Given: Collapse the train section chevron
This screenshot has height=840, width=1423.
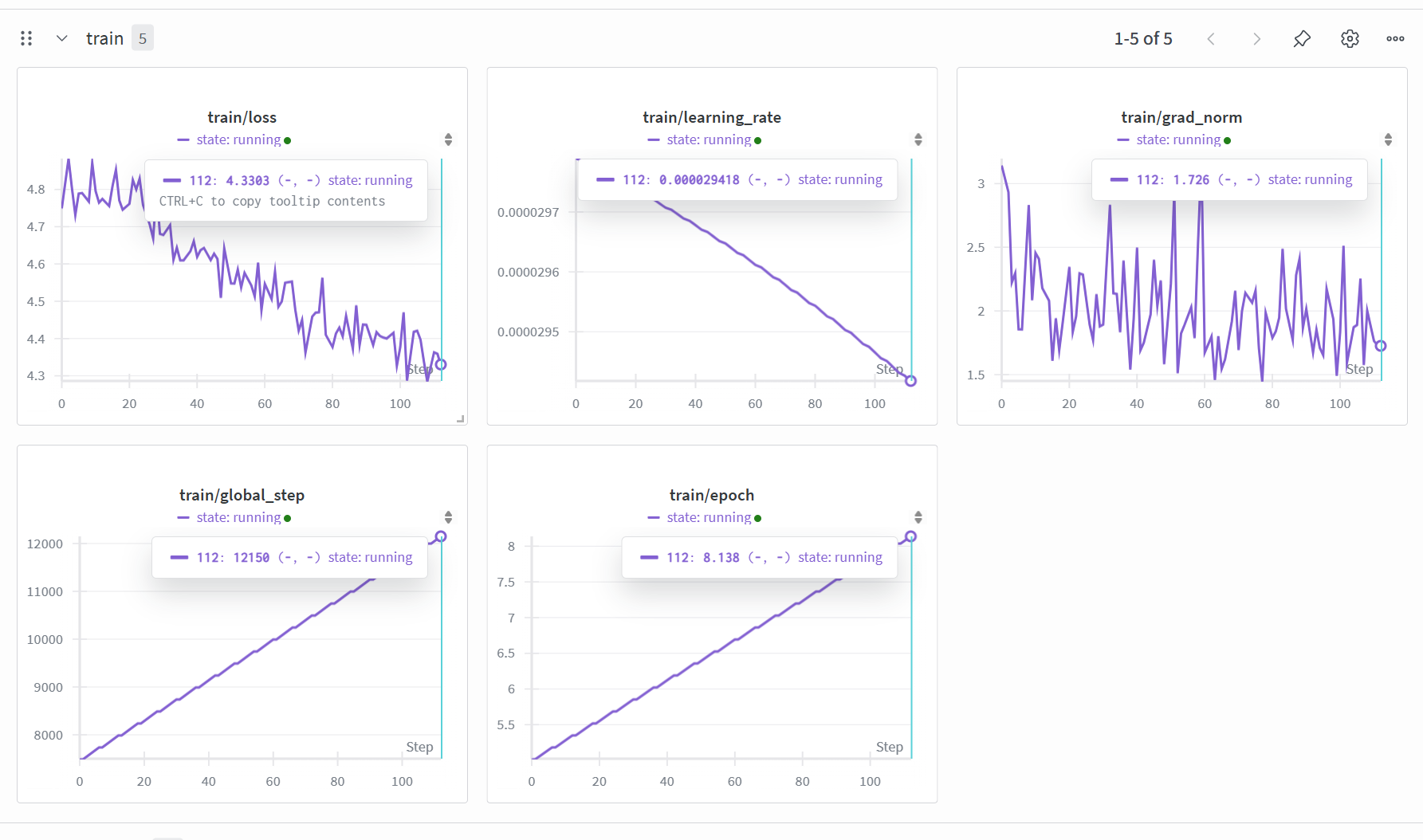Looking at the screenshot, I should coord(61,38).
